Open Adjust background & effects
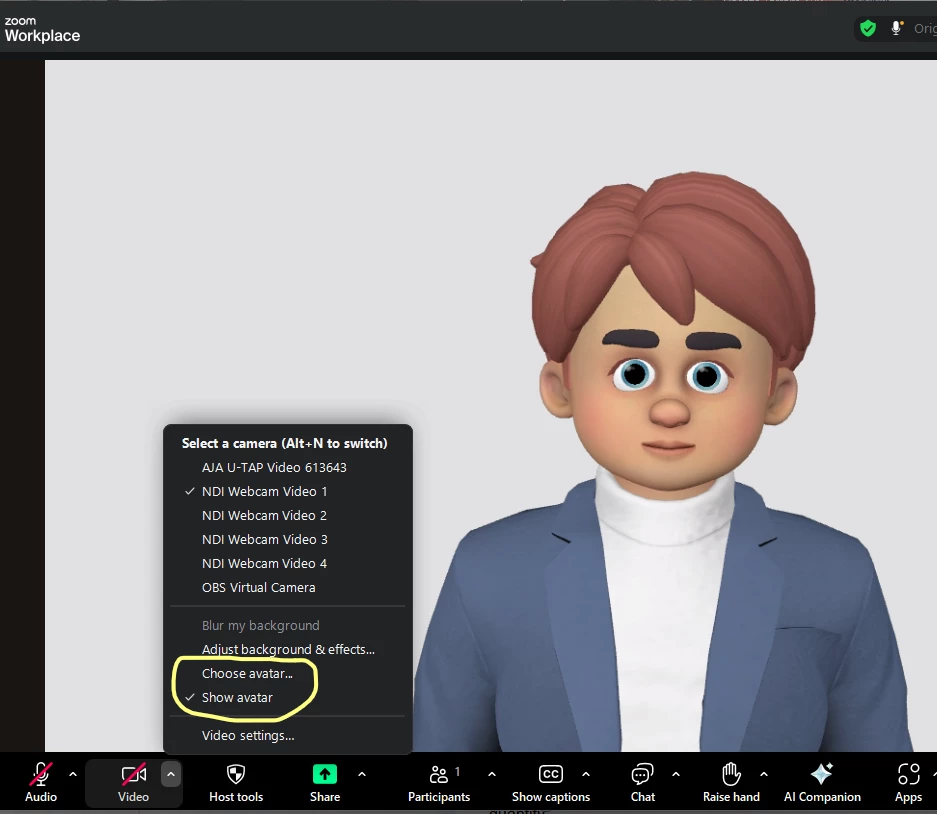This screenshot has height=814, width=937. point(287,650)
